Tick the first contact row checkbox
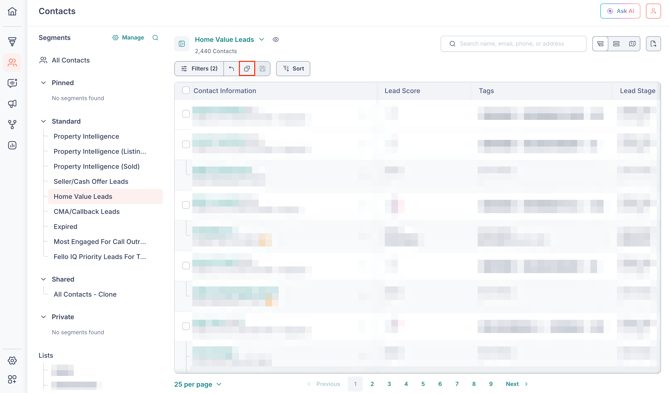The height and width of the screenshot is (393, 670). click(x=186, y=114)
